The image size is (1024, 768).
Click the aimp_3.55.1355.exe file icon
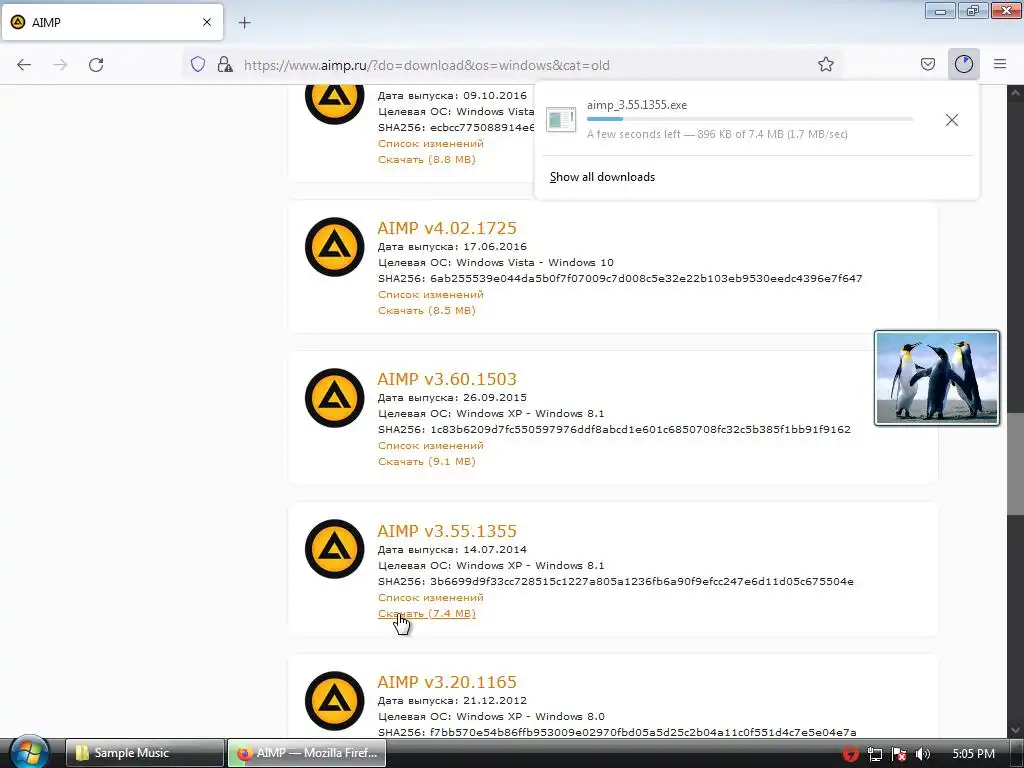pyautogui.click(x=561, y=120)
